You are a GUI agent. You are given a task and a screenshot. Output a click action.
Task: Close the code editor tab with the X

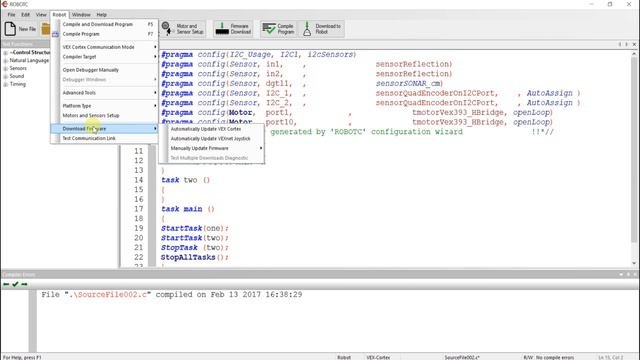tap(634, 44)
